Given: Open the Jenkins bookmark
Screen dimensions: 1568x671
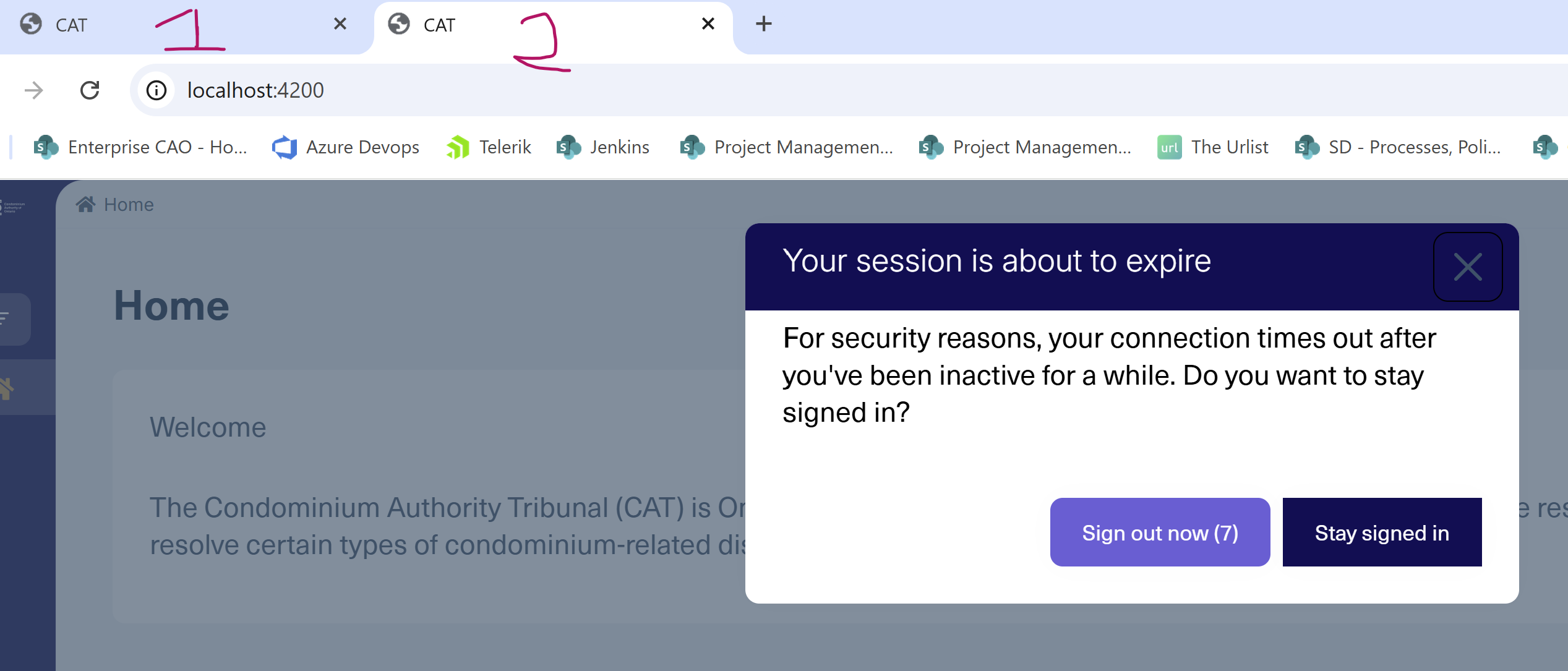Looking at the screenshot, I should [603, 147].
